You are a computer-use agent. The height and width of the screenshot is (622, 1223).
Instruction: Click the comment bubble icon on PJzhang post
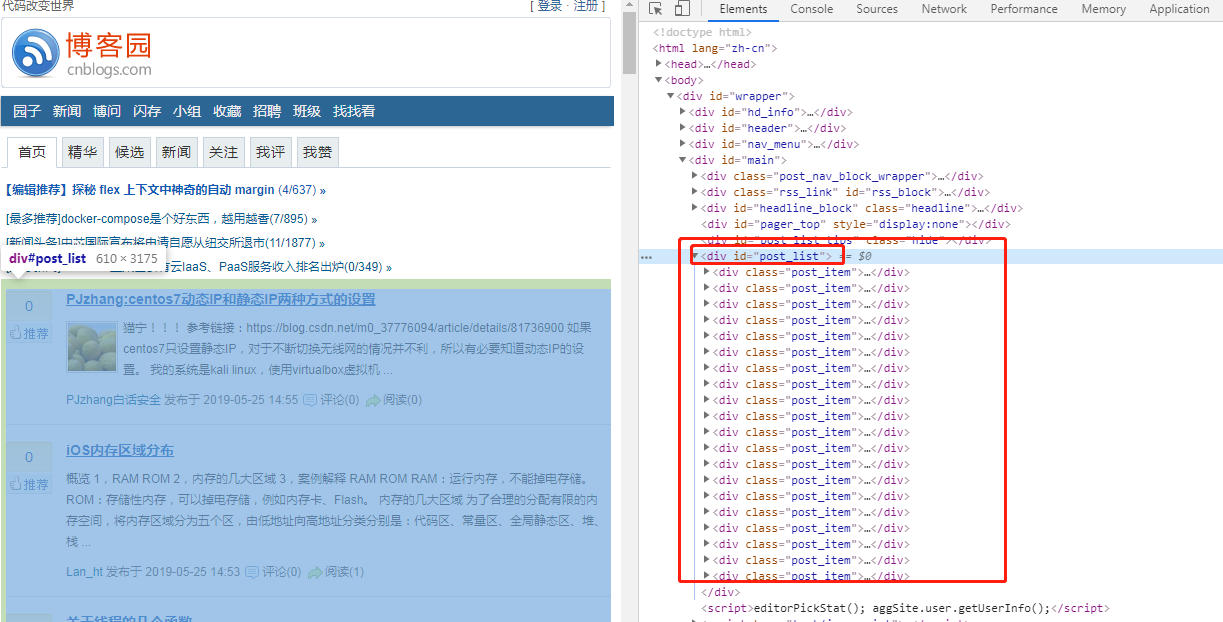point(310,400)
